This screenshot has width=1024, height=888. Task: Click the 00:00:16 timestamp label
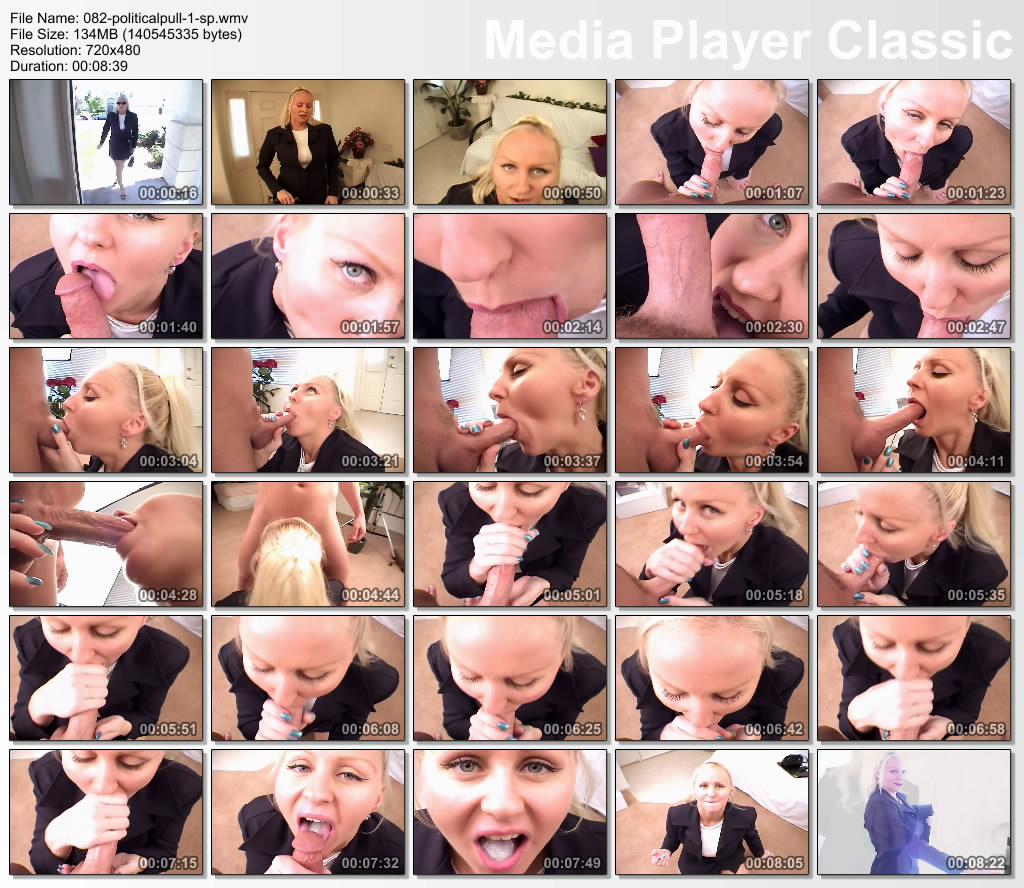coord(168,193)
